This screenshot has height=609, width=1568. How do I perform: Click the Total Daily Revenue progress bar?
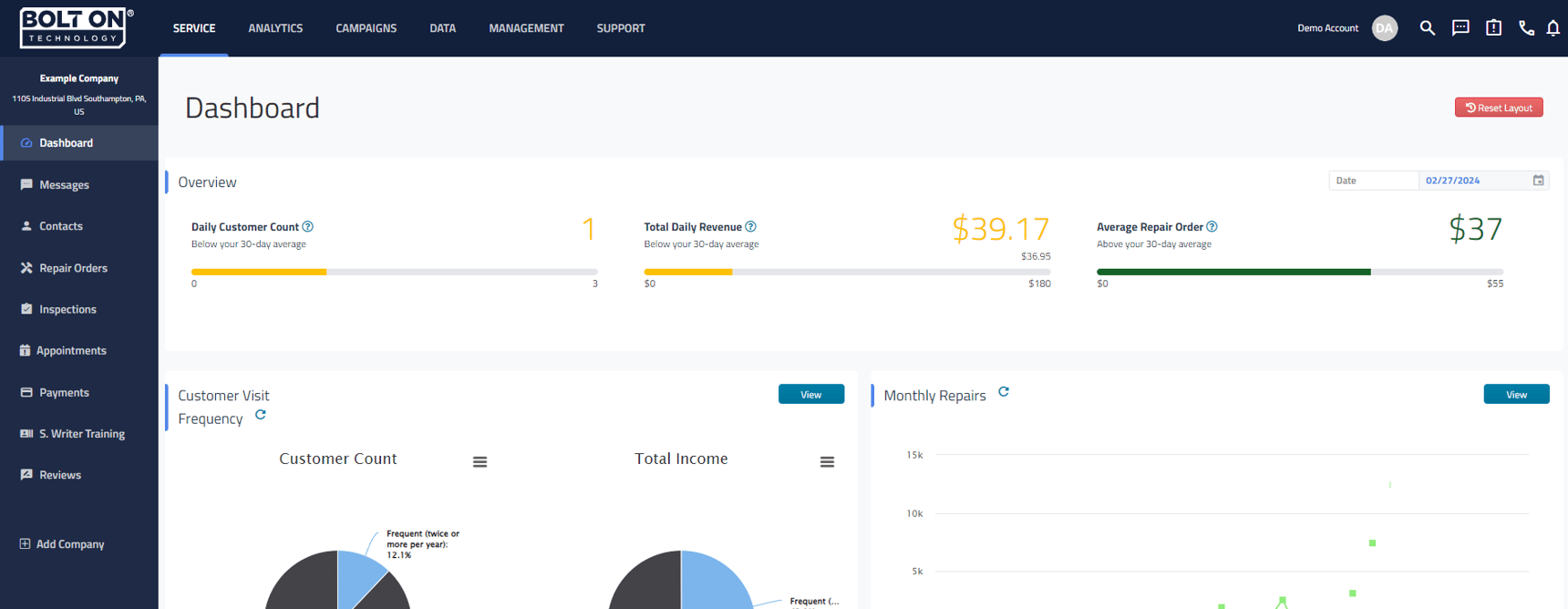(847, 272)
